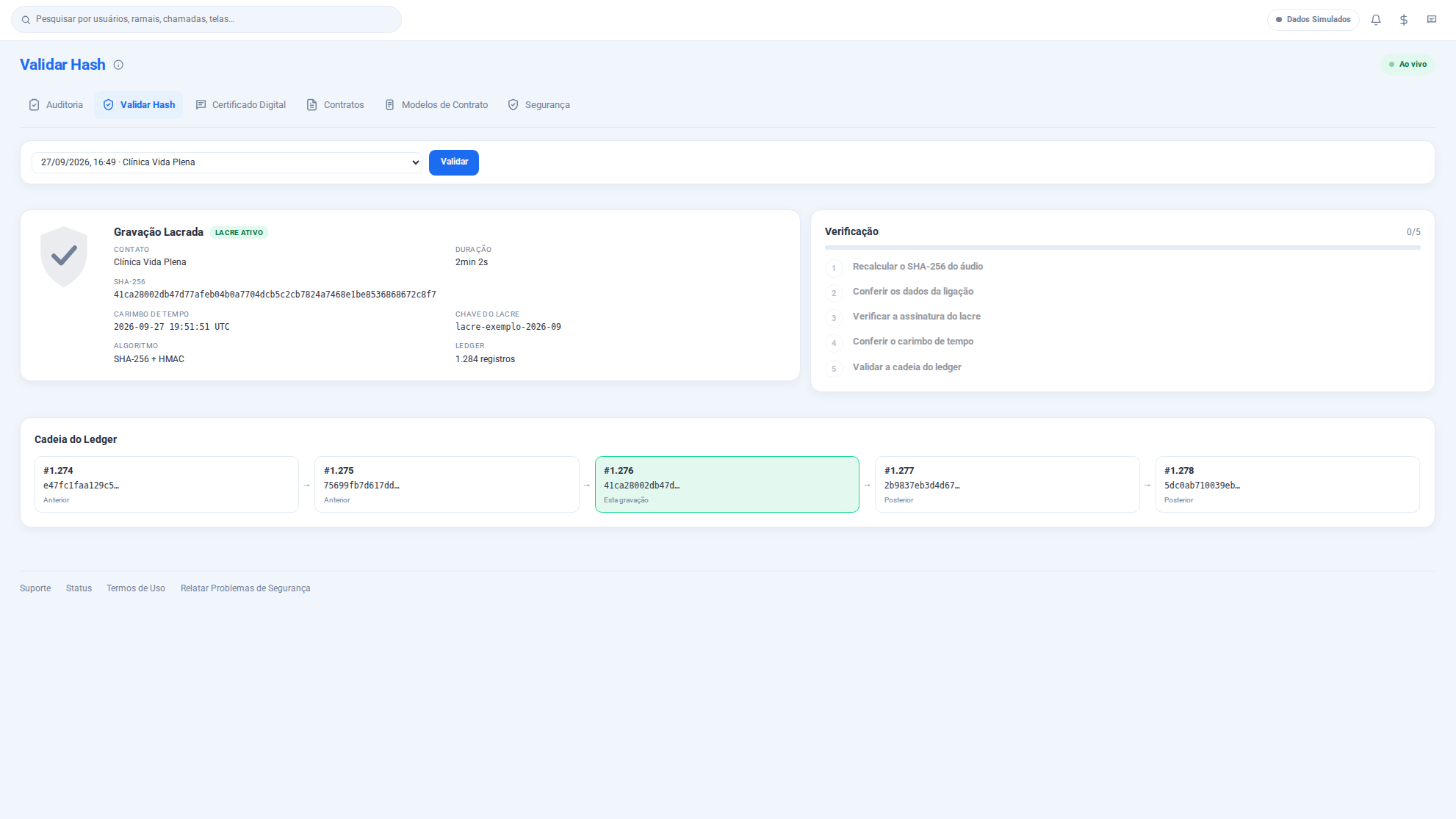Click the verification progress bar
Viewport: 1456px width, 819px height.
[1122, 248]
